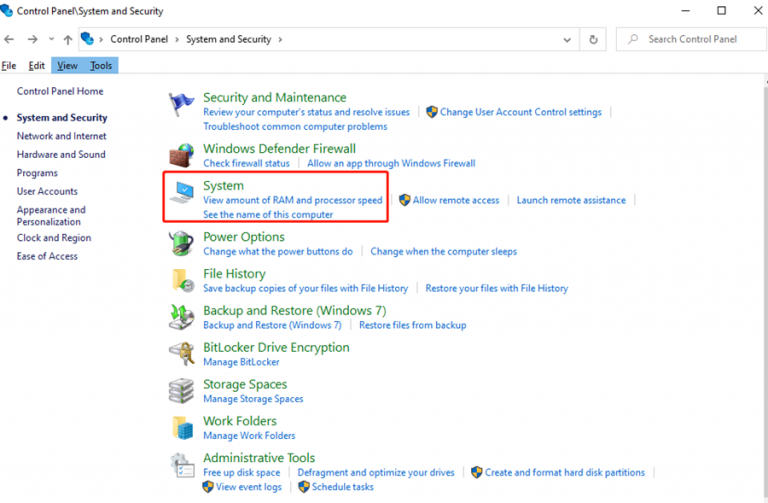
Task: Click the Backup and Restore icon
Action: point(182,317)
